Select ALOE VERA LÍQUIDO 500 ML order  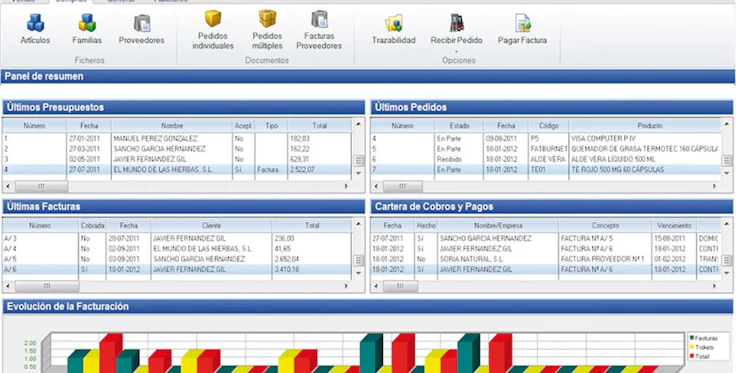tap(546, 159)
